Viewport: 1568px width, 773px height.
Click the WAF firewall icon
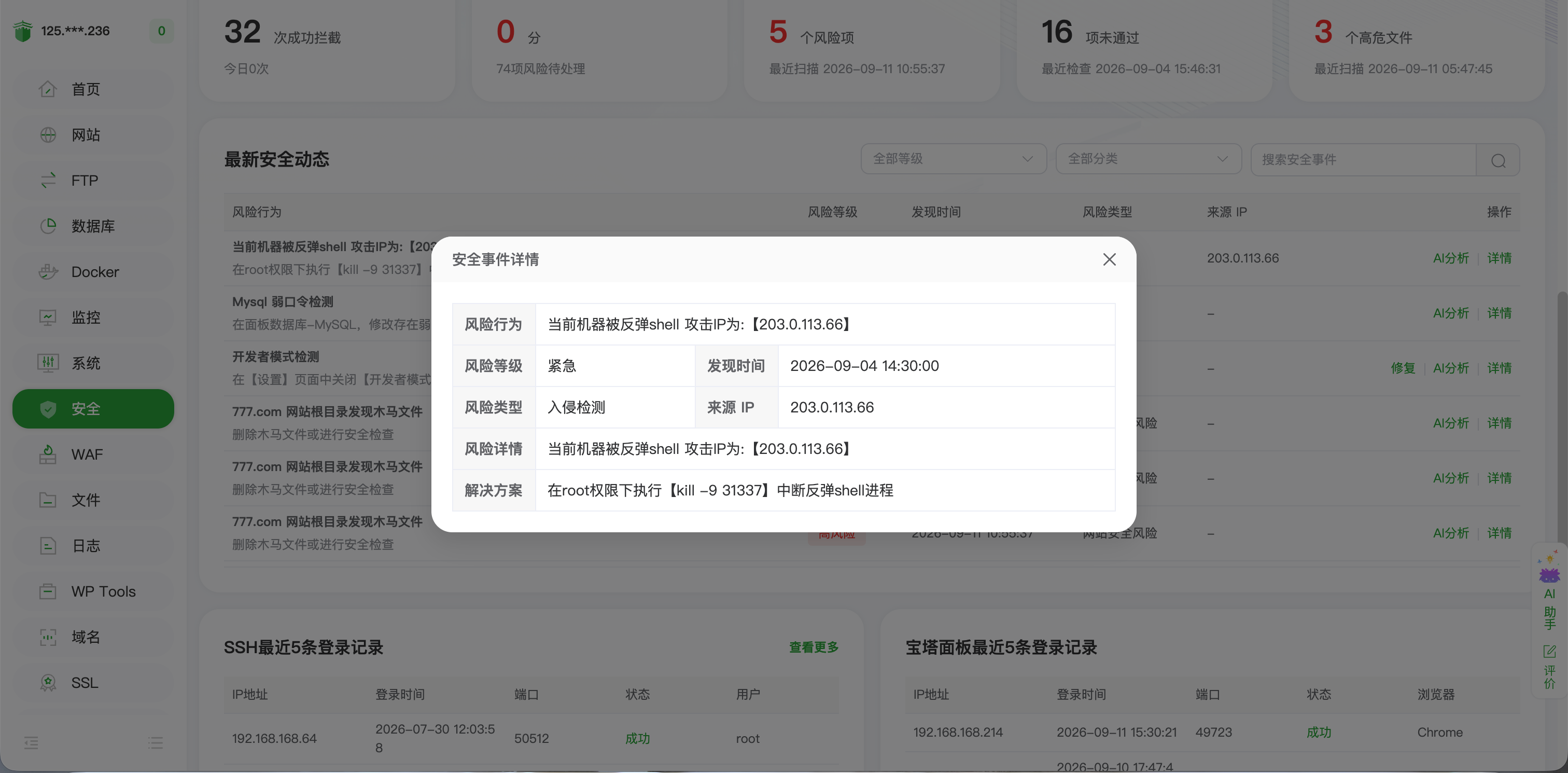coord(48,454)
